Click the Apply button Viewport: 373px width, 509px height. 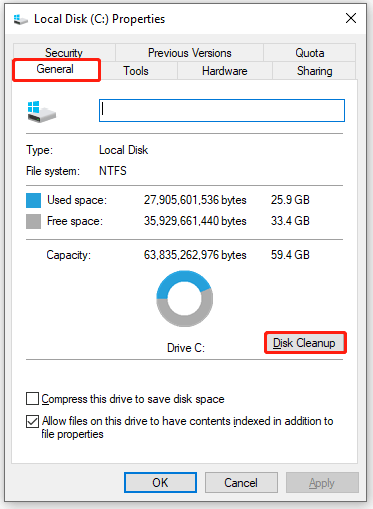tap(322, 482)
